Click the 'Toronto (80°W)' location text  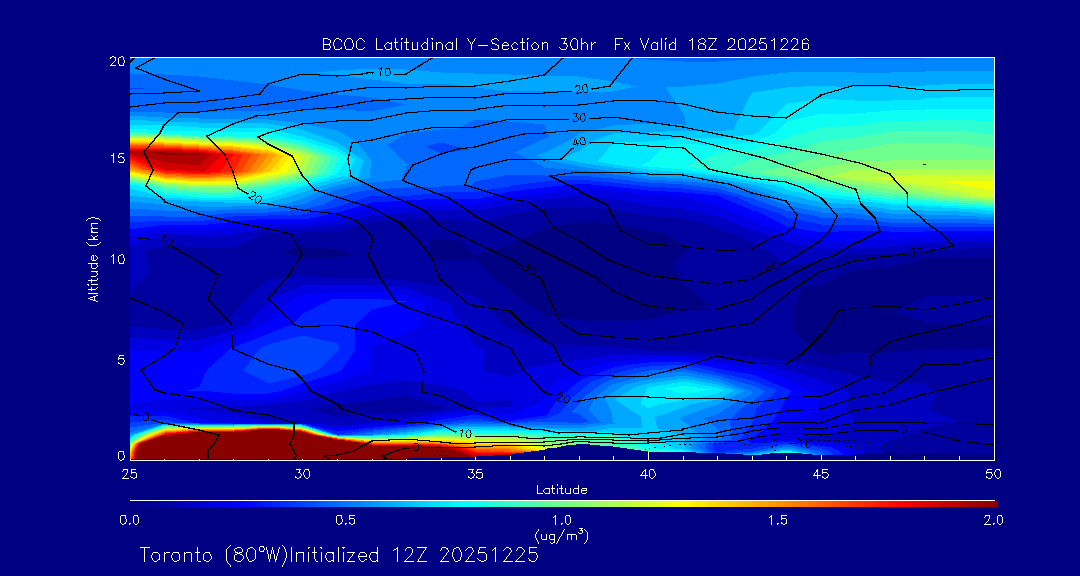point(213,555)
